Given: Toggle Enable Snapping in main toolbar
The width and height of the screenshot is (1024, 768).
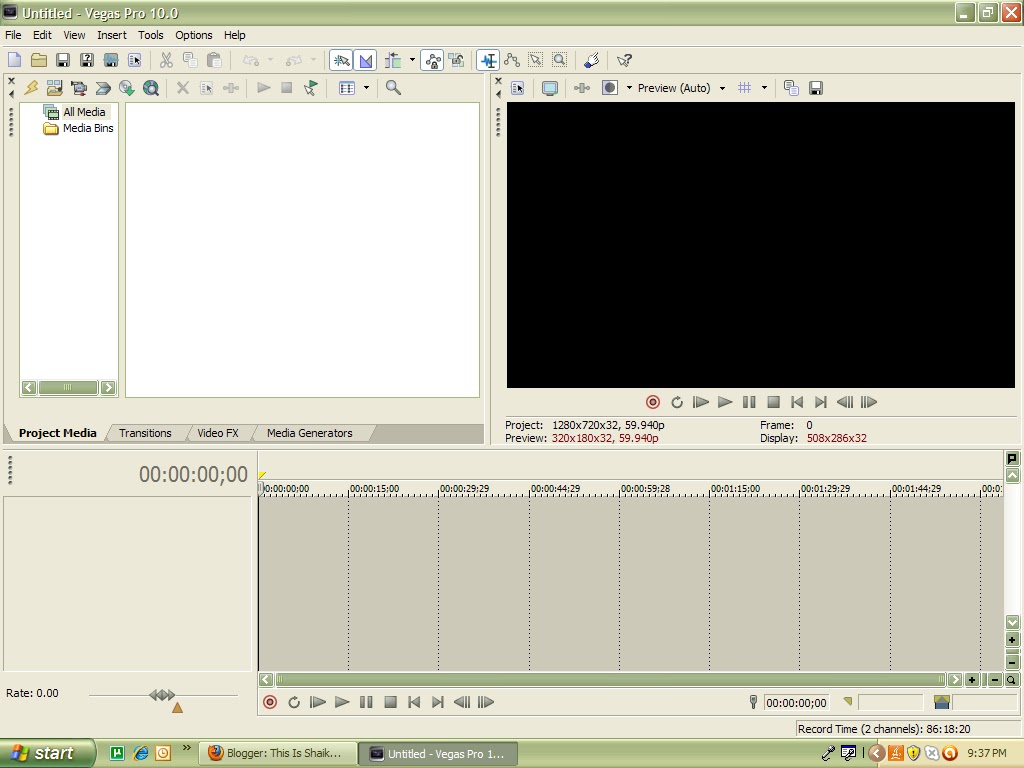Looking at the screenshot, I should 341,61.
